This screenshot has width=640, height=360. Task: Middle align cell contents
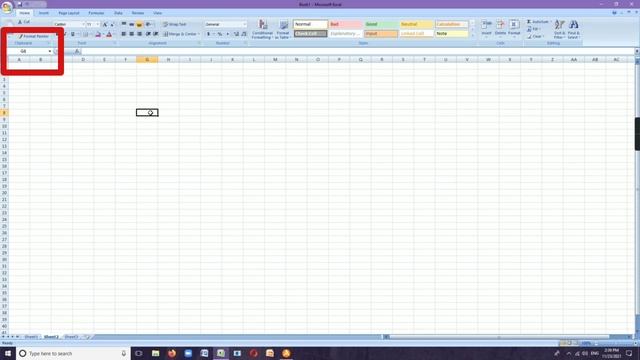click(131, 24)
